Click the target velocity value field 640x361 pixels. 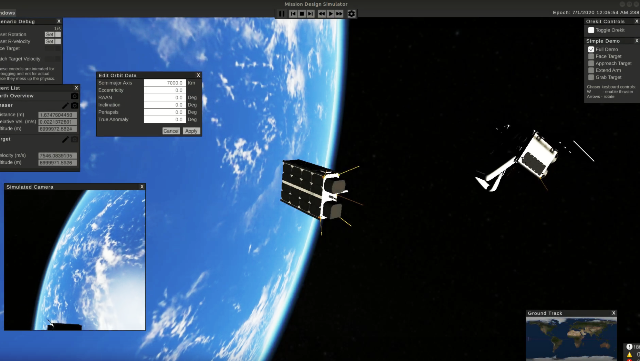(58, 156)
